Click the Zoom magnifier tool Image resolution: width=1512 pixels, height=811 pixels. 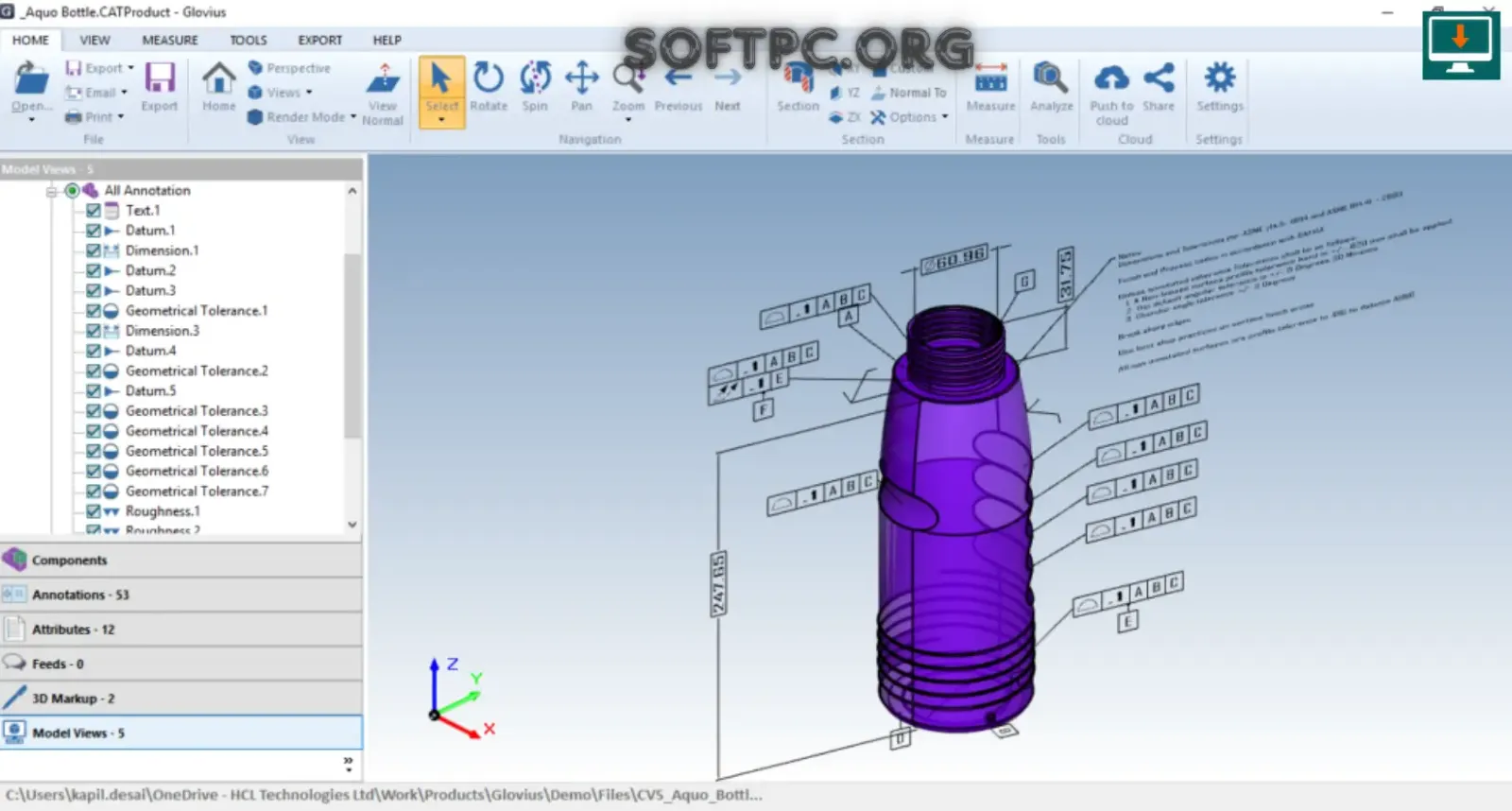pyautogui.click(x=627, y=78)
